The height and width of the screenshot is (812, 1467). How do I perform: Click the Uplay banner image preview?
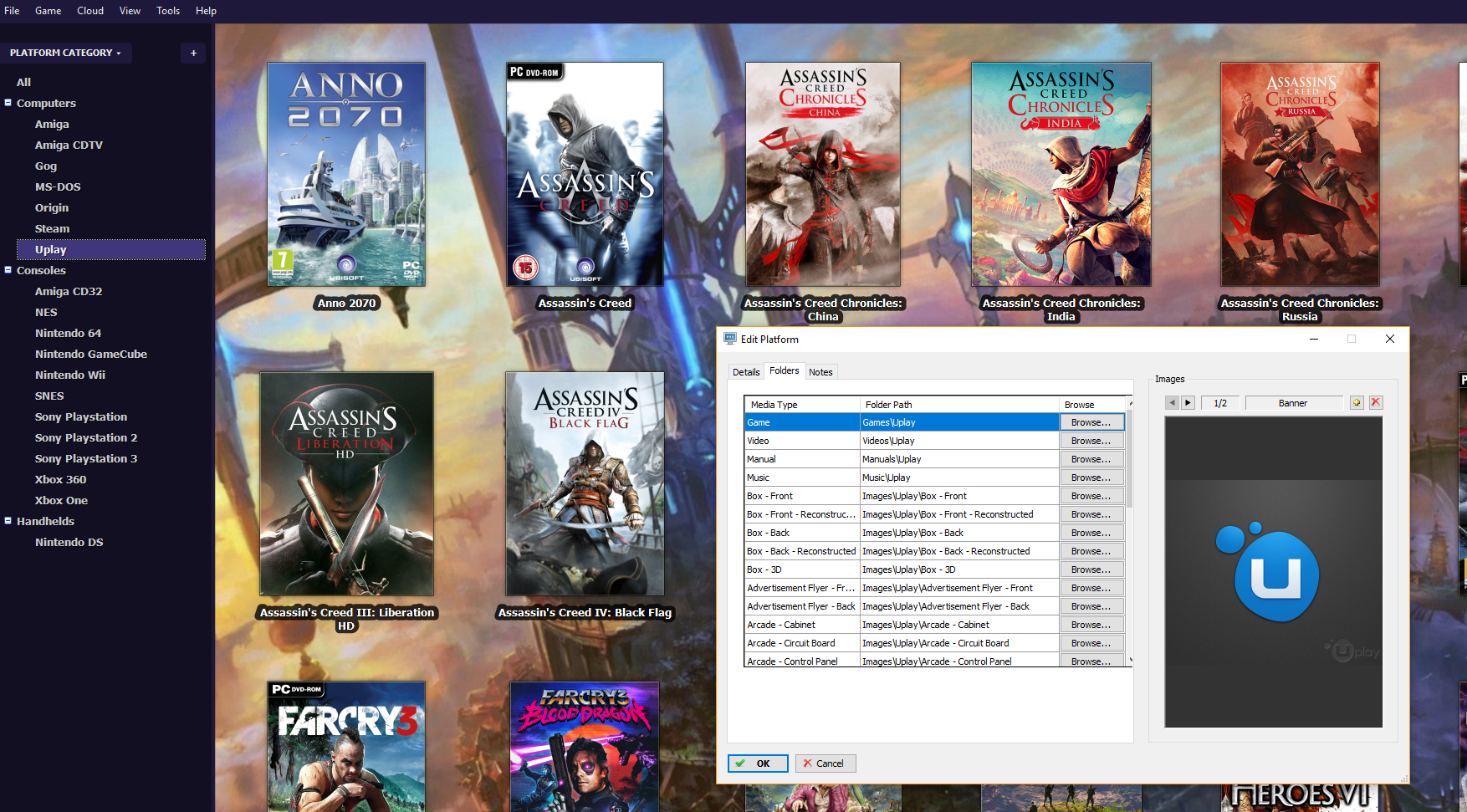click(x=1273, y=572)
